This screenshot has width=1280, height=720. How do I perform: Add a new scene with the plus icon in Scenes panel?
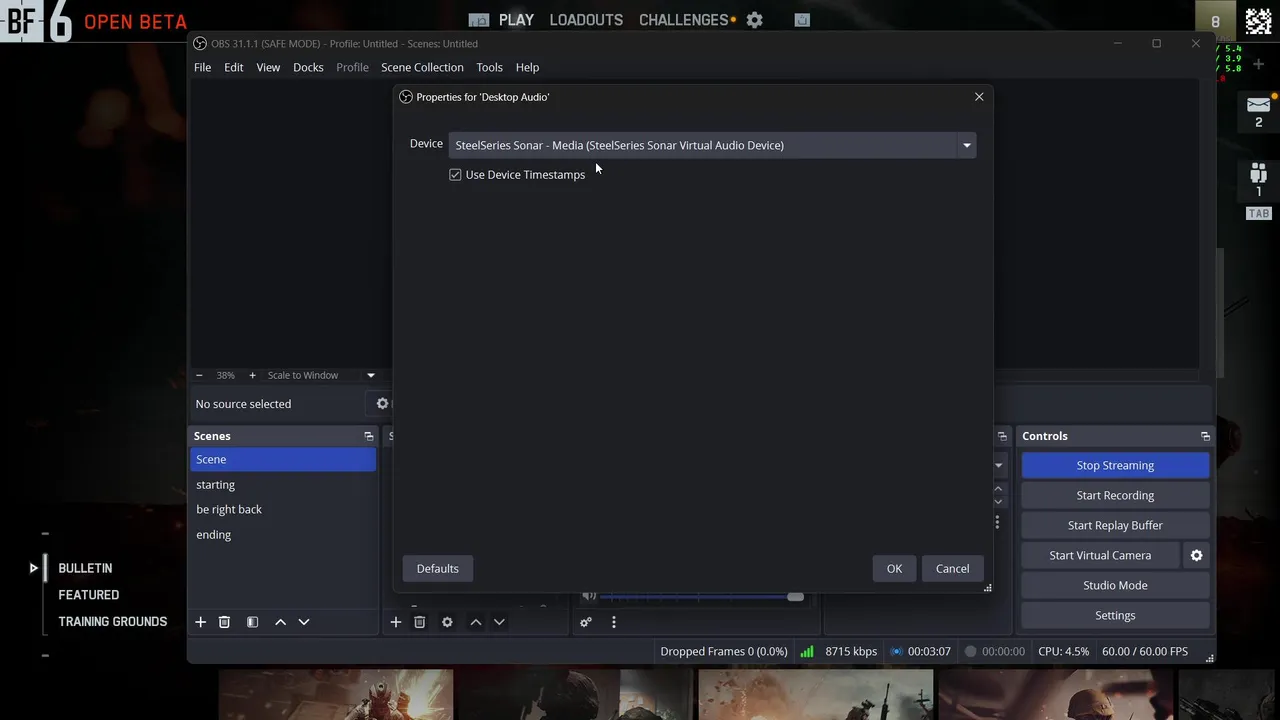200,622
